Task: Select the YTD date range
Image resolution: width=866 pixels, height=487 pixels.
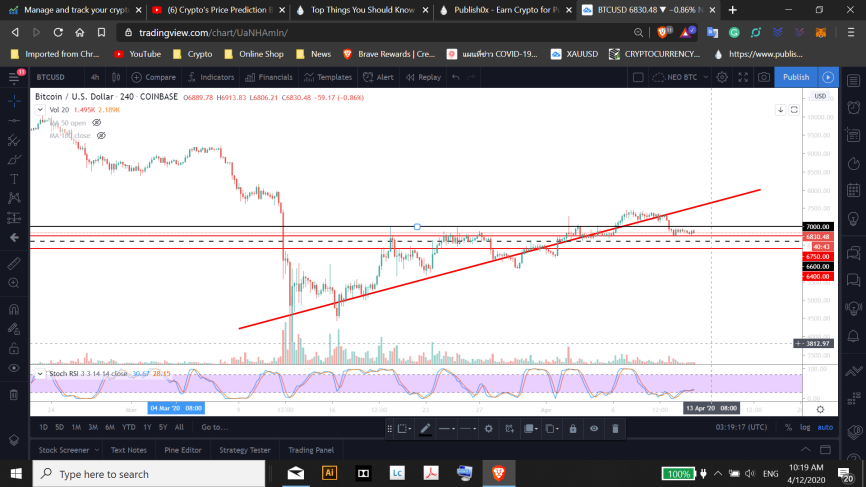Action: click(x=129, y=427)
